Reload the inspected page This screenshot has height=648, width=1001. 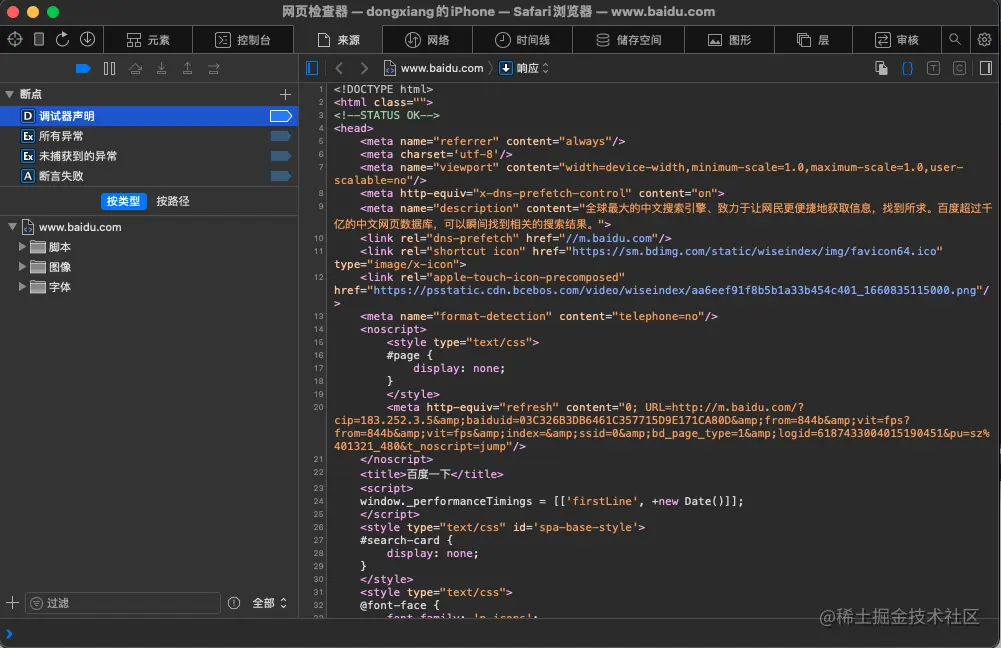point(63,39)
